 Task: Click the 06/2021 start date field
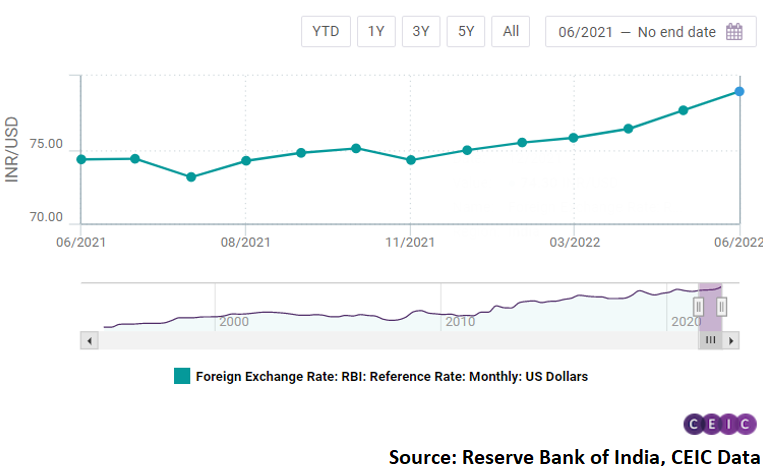[x=585, y=32]
